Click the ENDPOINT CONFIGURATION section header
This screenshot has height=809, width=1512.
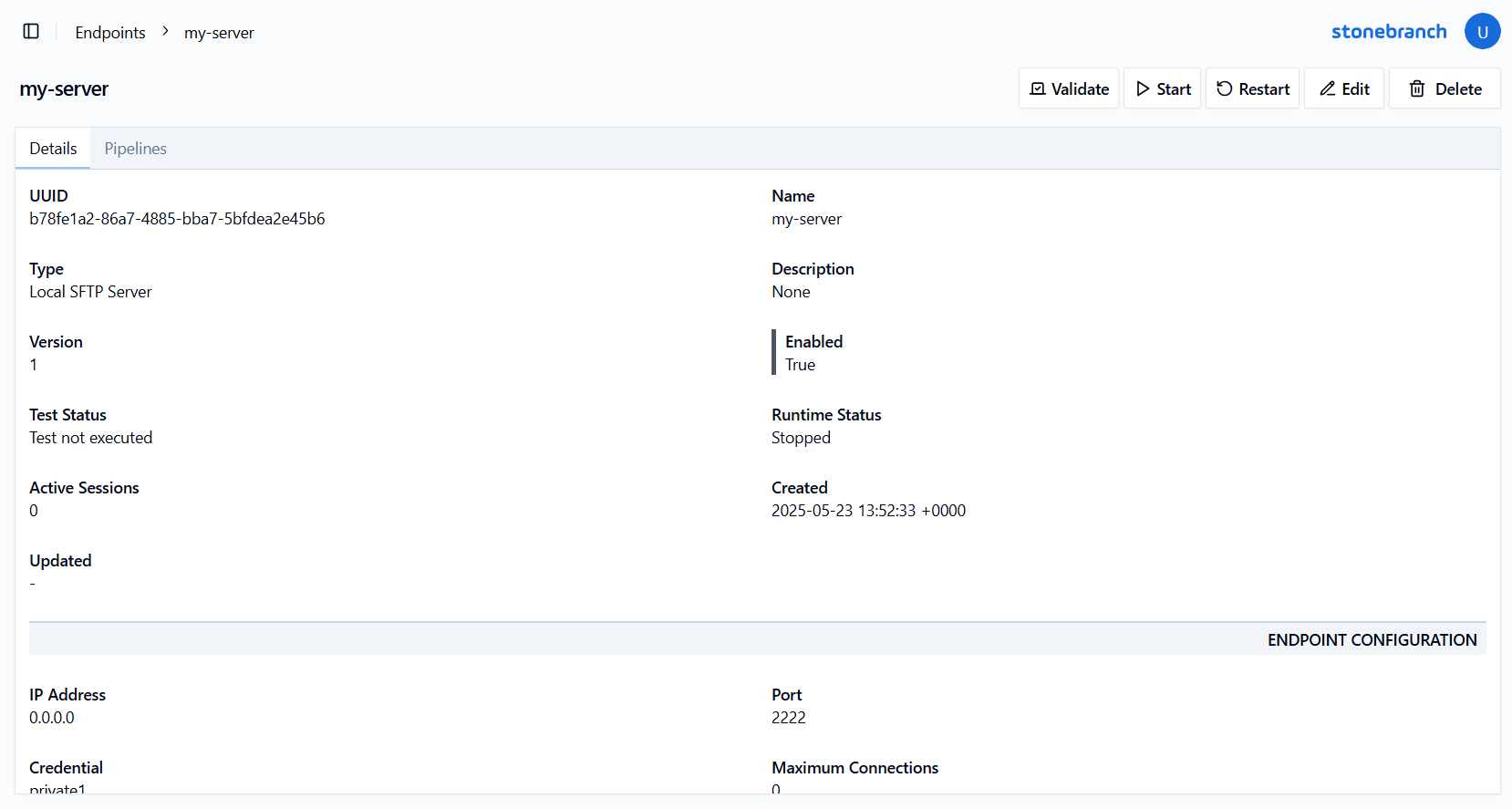[1372, 640]
